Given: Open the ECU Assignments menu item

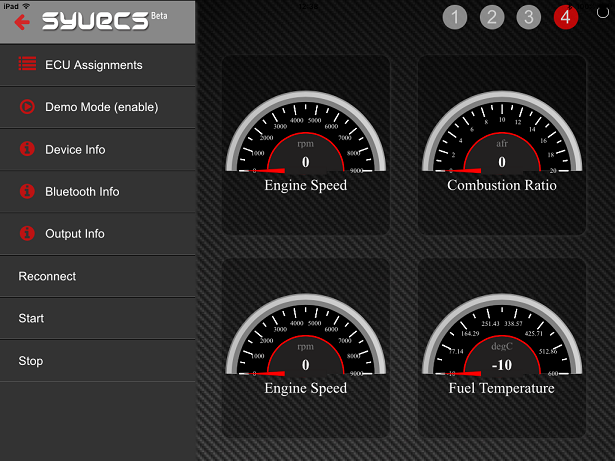Looking at the screenshot, I should point(93,65).
